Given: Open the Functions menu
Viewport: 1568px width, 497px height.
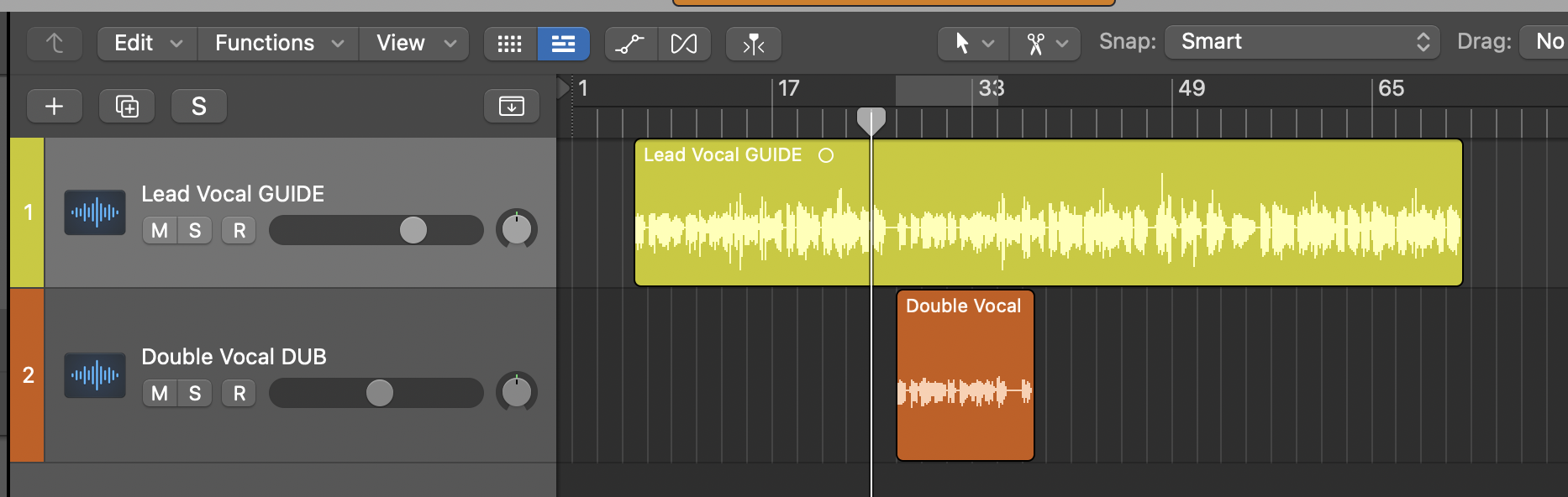Looking at the screenshot, I should [278, 44].
